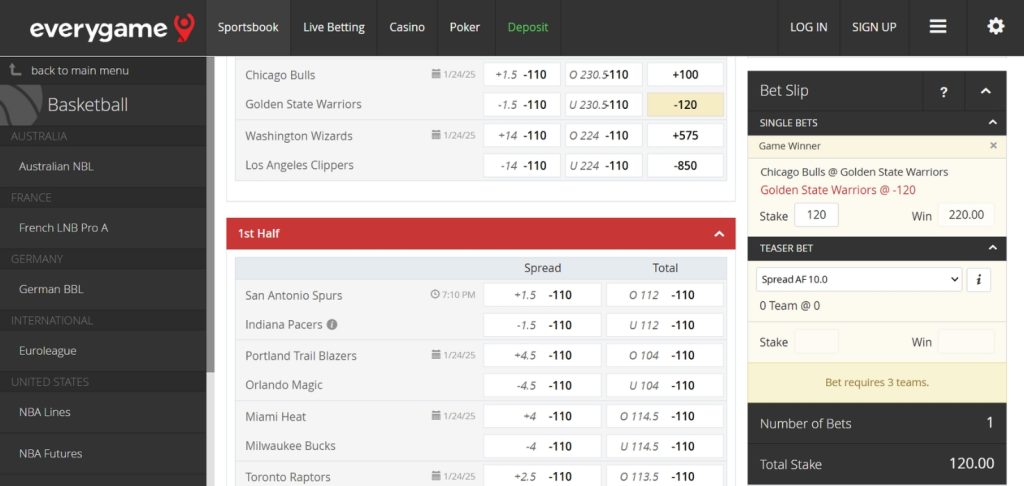Collapse the Teaser Bet section
Image resolution: width=1024 pixels, height=486 pixels.
(x=993, y=248)
